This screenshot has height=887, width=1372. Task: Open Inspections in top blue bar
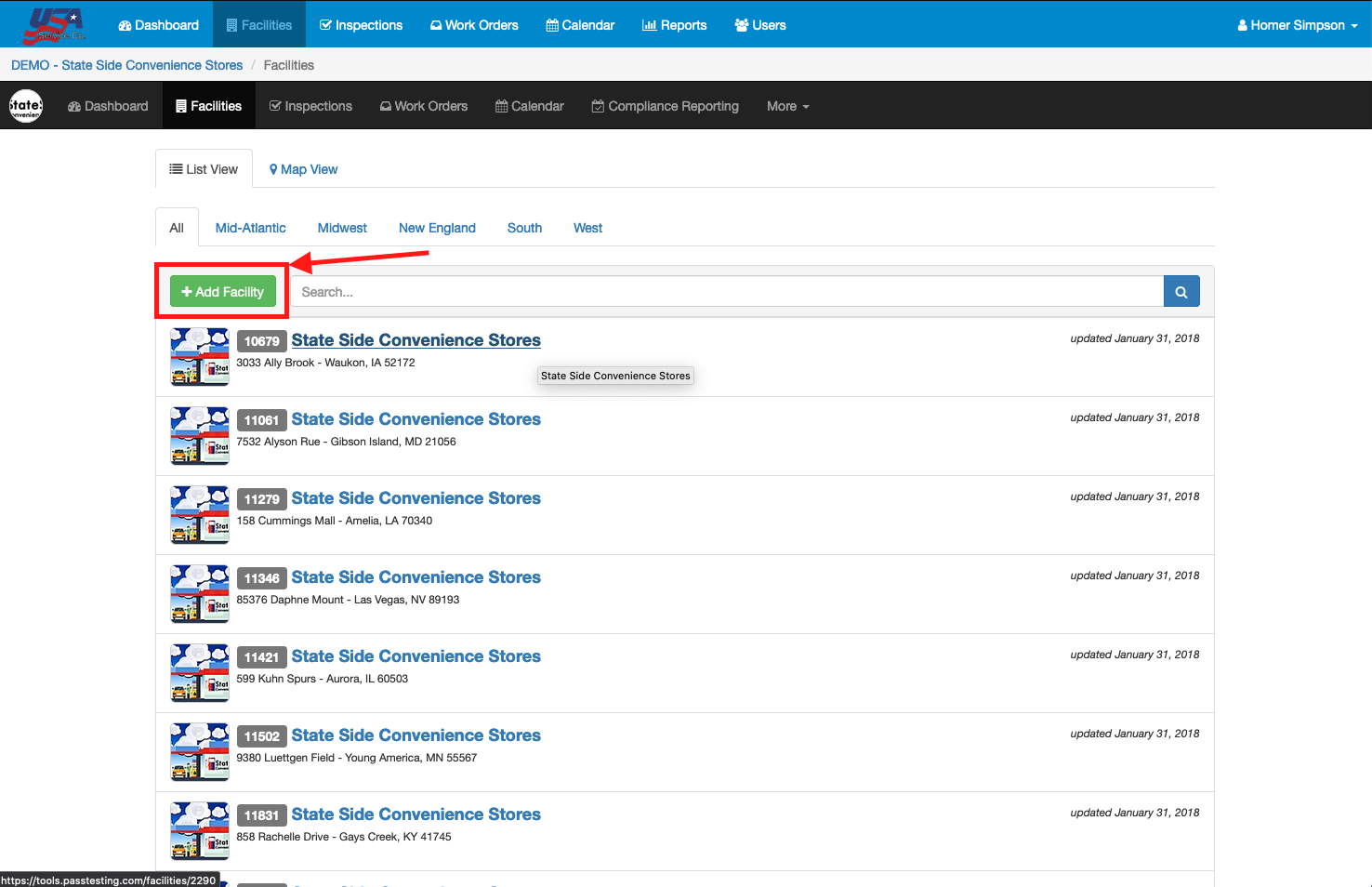[x=361, y=25]
